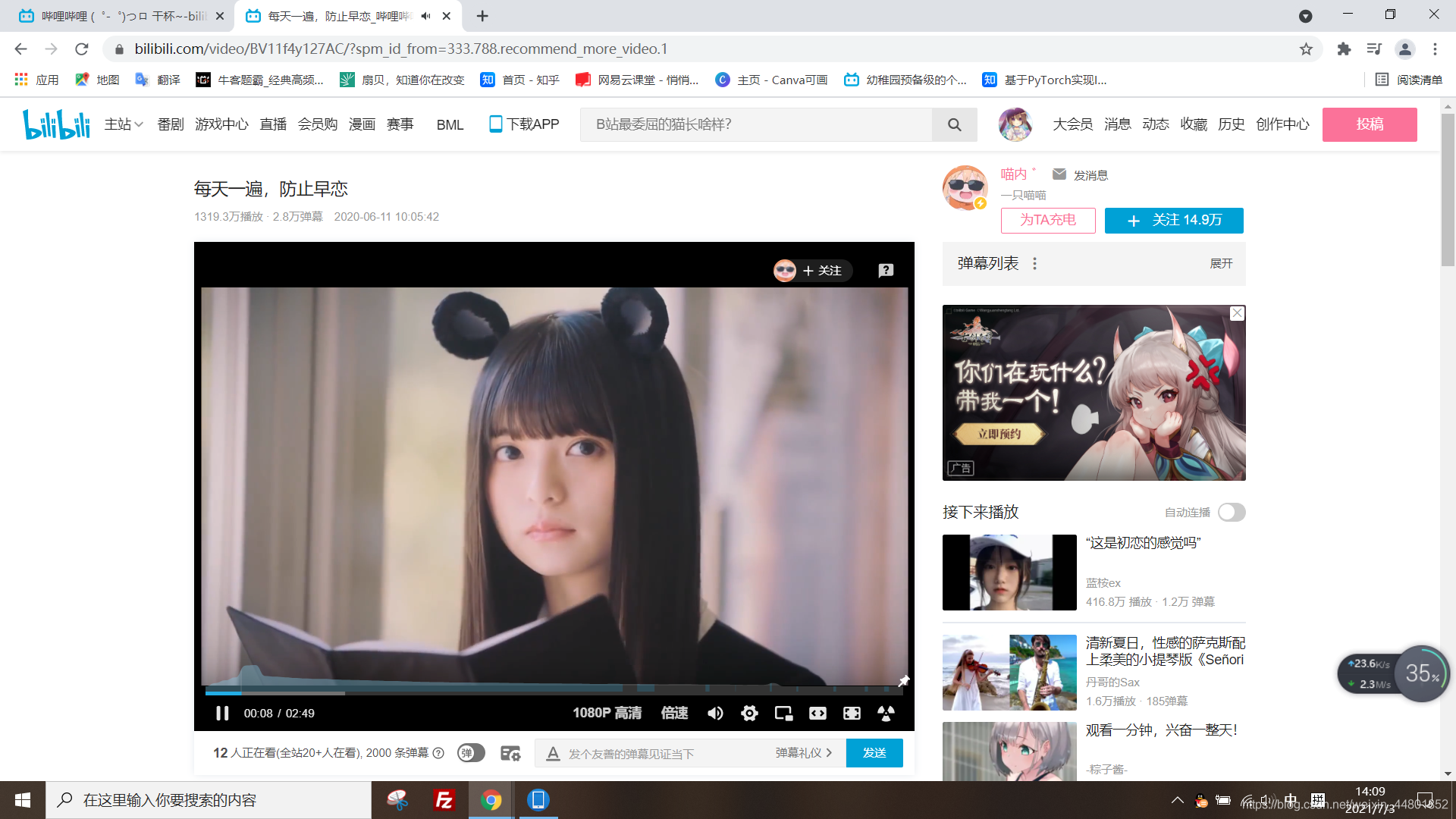Enter fullscreen video mode
1456x819 pixels.
tap(852, 713)
